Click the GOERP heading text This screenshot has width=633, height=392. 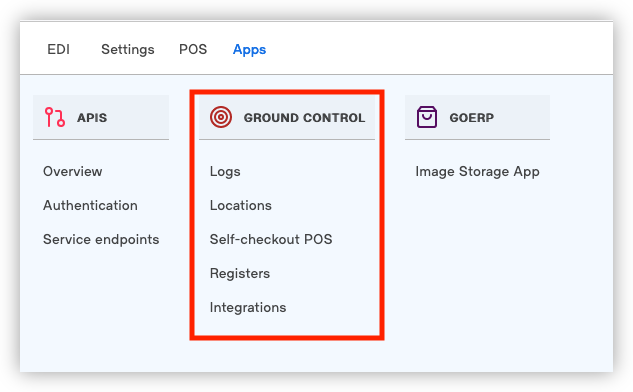click(x=472, y=117)
